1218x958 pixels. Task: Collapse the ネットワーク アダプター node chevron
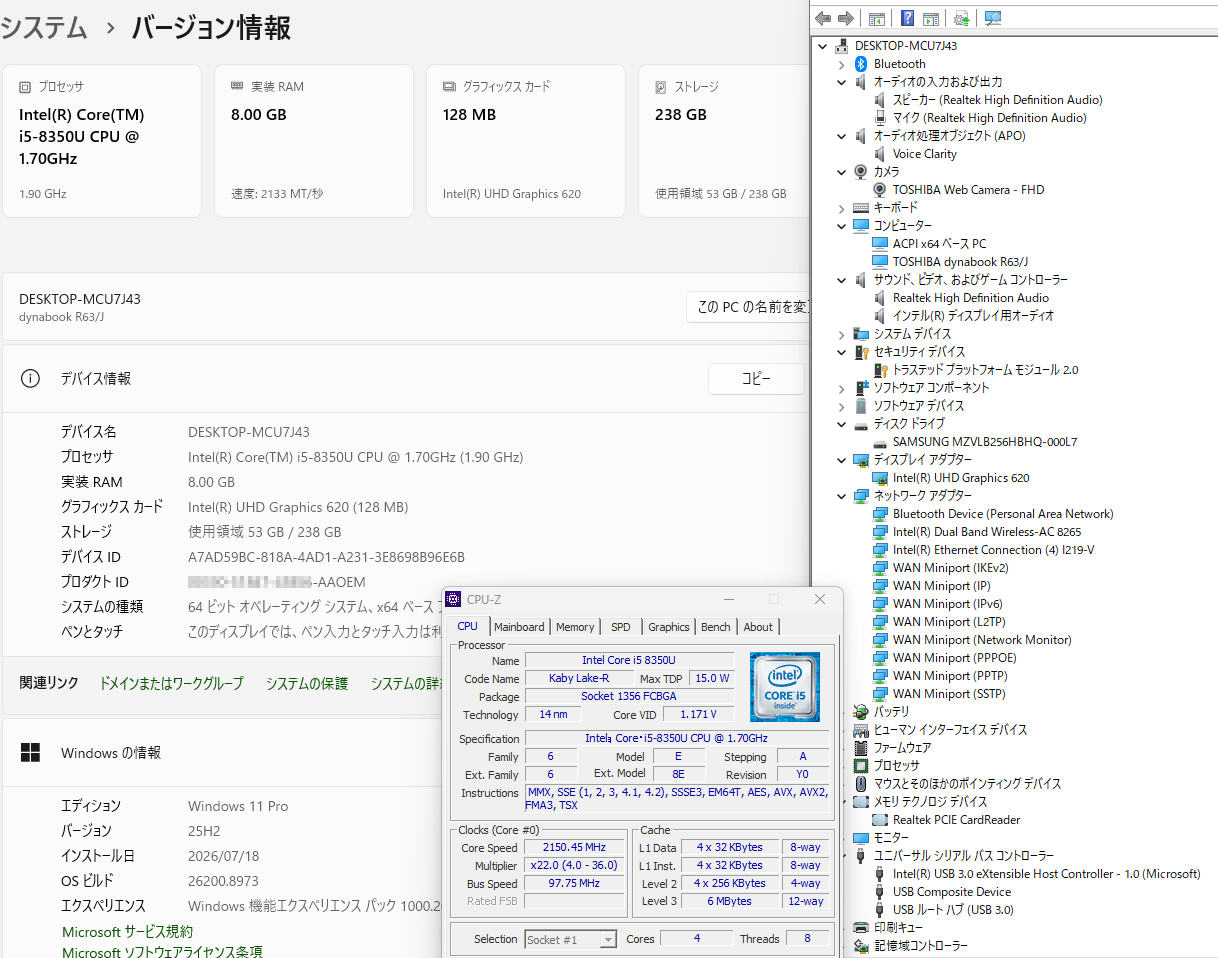pyautogui.click(x=842, y=496)
